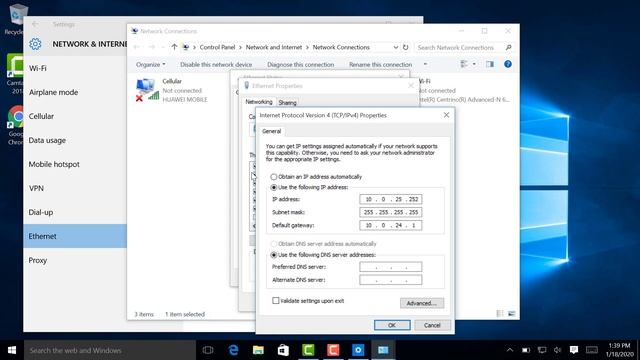Click Network Connections breadcrumb
Viewport: 640px width, 360px height.
[x=341, y=47]
